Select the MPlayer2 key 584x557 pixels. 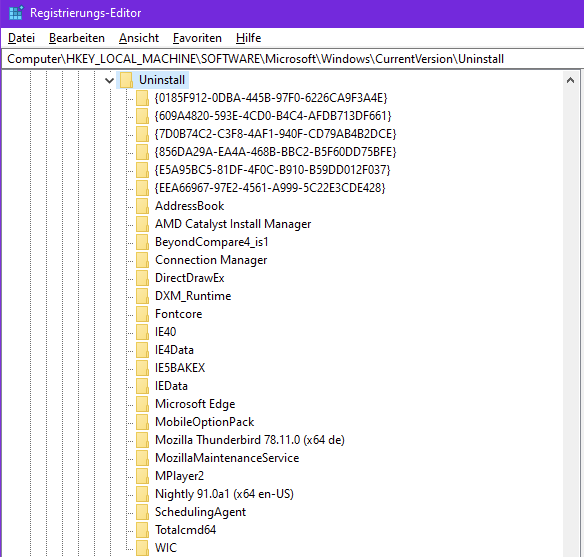[x=180, y=476]
